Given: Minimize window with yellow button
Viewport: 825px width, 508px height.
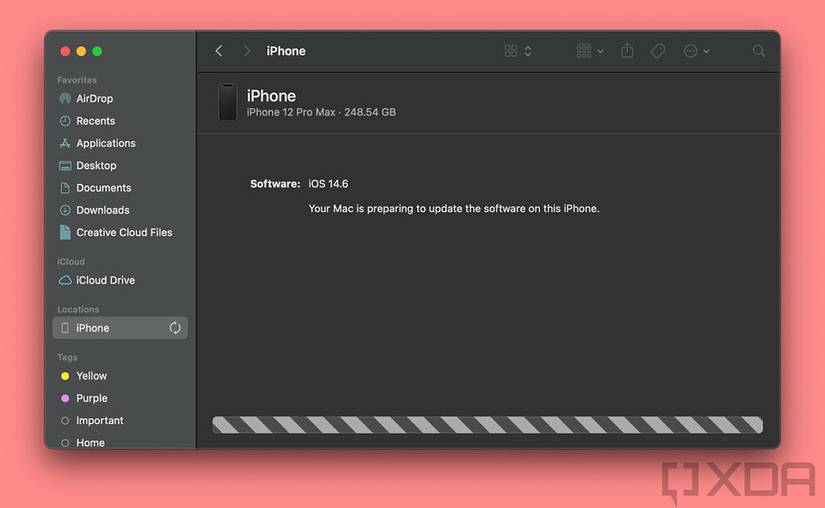Looking at the screenshot, I should coord(81,51).
